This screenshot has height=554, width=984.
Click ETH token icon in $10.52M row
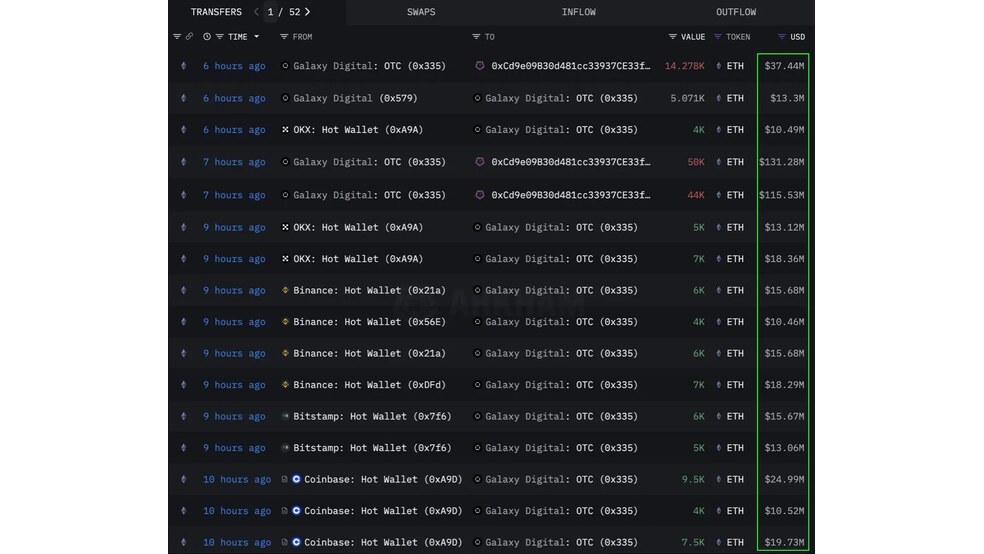pyautogui.click(x=719, y=511)
